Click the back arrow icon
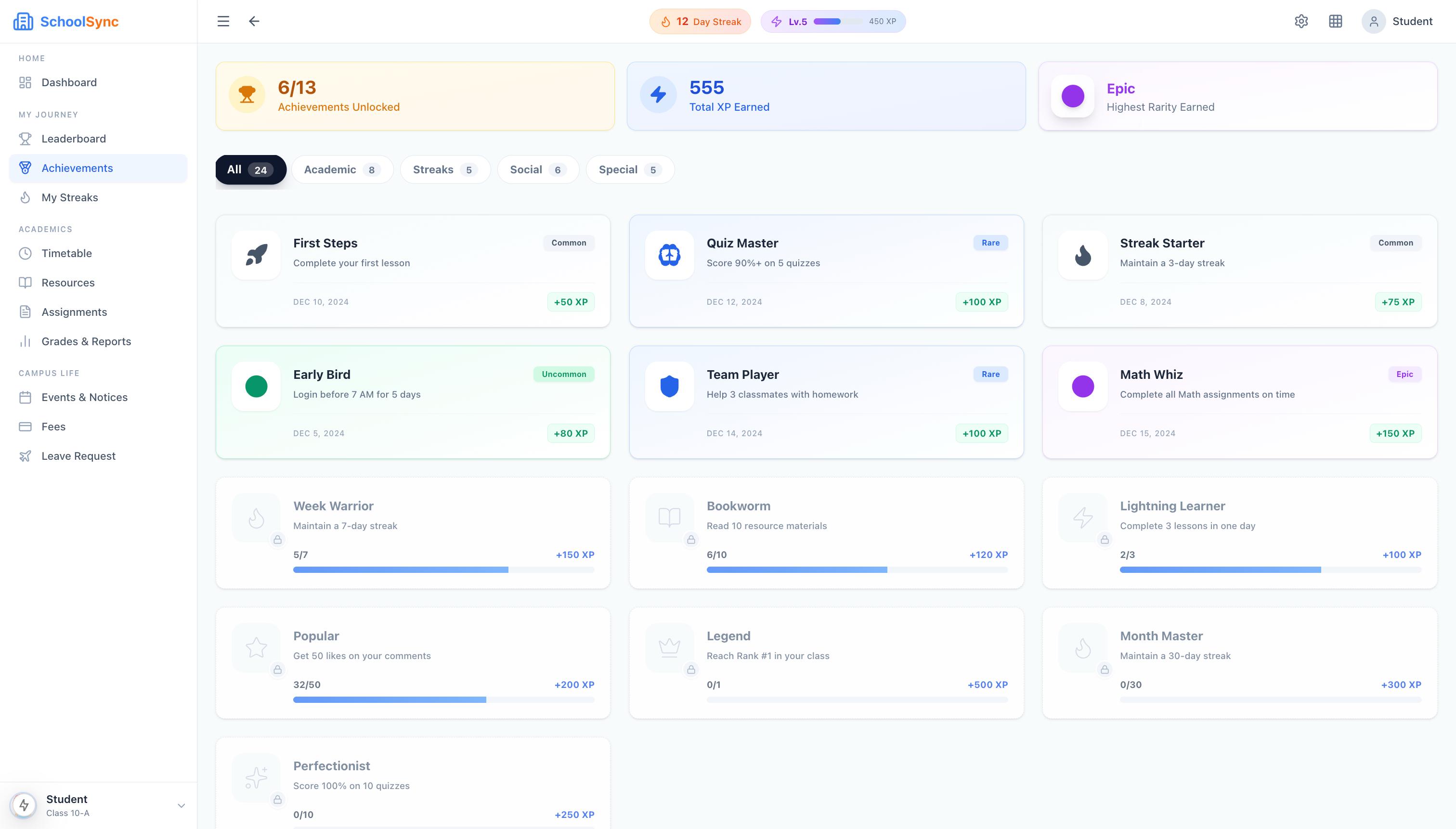Image resolution: width=1456 pixels, height=829 pixels. tap(254, 22)
